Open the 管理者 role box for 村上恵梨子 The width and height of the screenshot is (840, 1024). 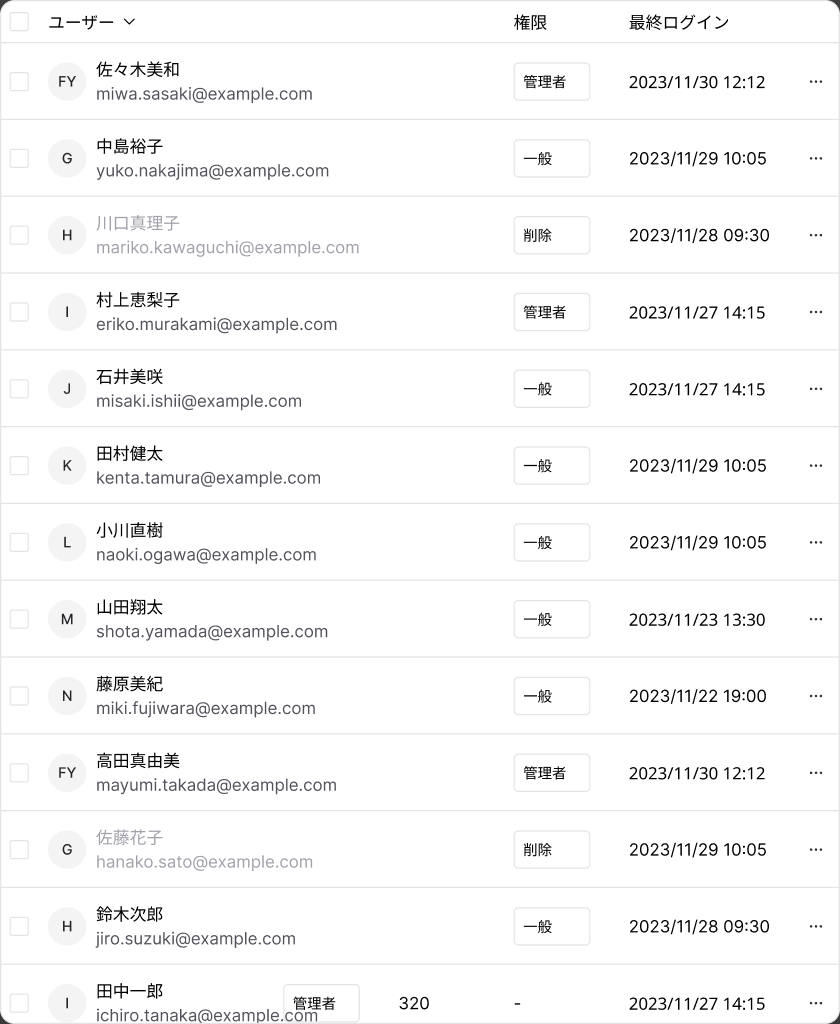tap(552, 312)
